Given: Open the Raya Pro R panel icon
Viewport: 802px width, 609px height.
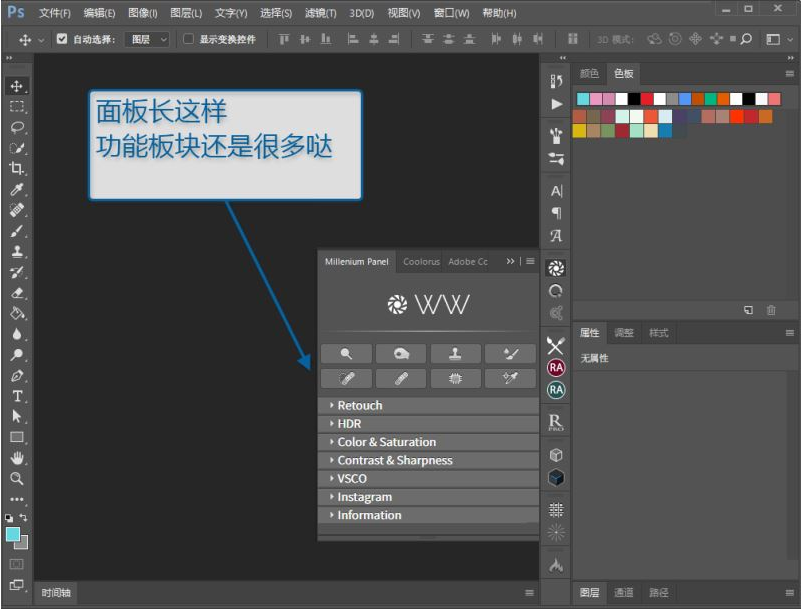Looking at the screenshot, I should pyautogui.click(x=556, y=422).
